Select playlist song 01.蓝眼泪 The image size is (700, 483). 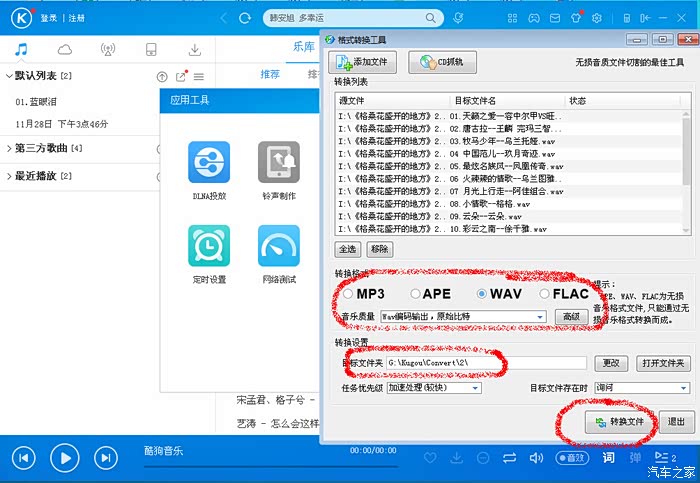[36, 102]
